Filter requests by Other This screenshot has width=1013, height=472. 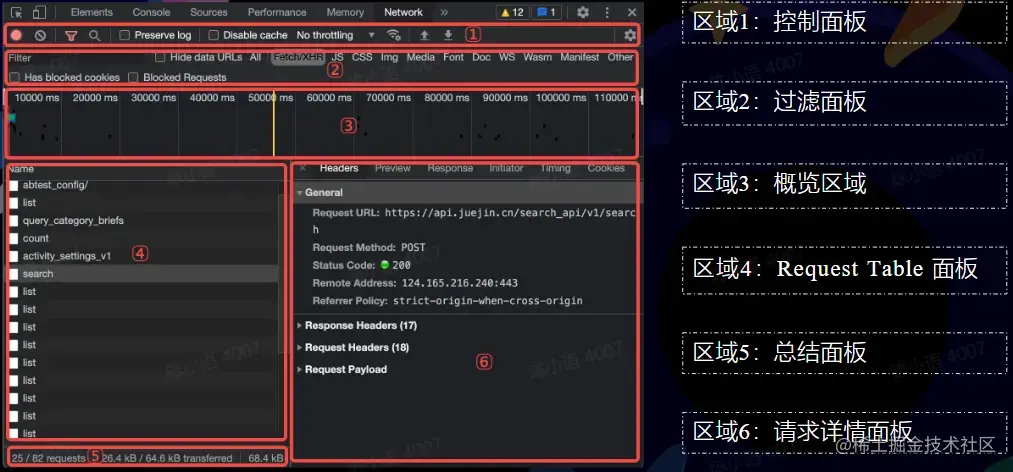tap(620, 57)
